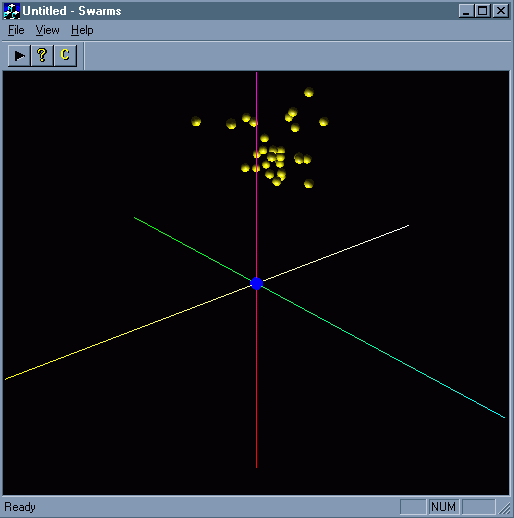Minimize the Swarms window
Screen dimensions: 514x518
point(467,11)
